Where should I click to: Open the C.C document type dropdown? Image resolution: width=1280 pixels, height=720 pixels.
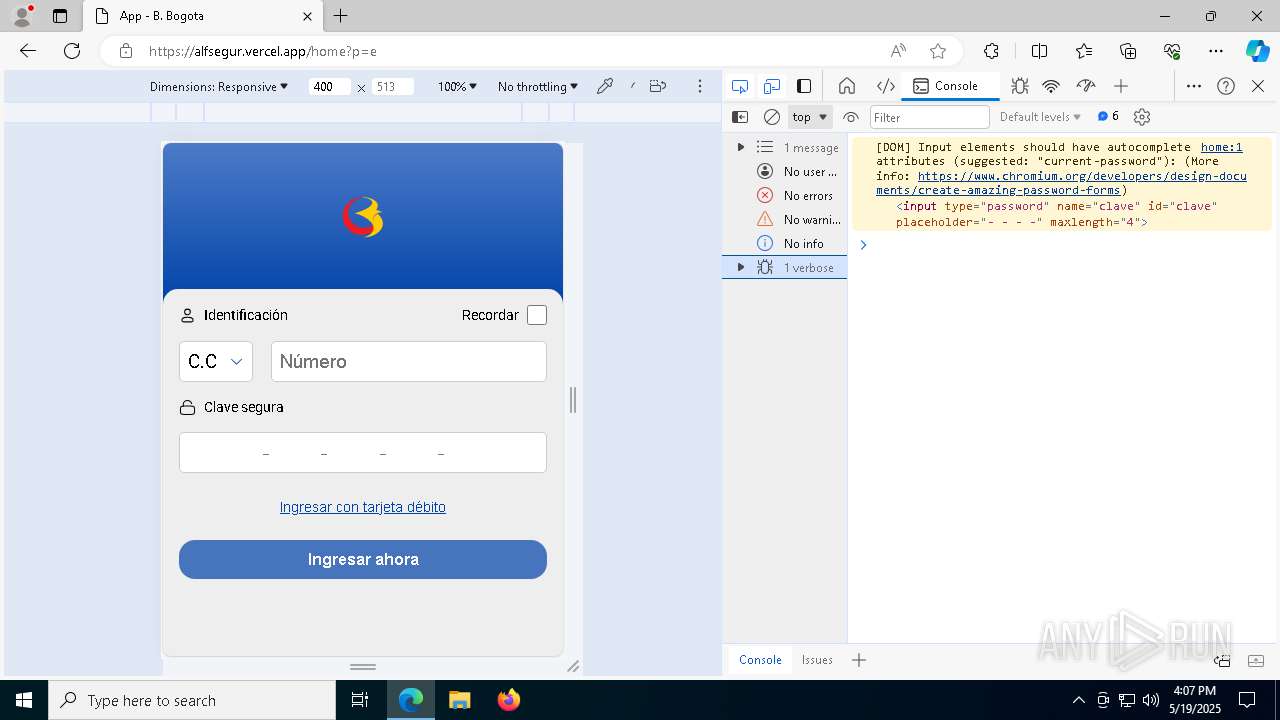click(x=216, y=361)
